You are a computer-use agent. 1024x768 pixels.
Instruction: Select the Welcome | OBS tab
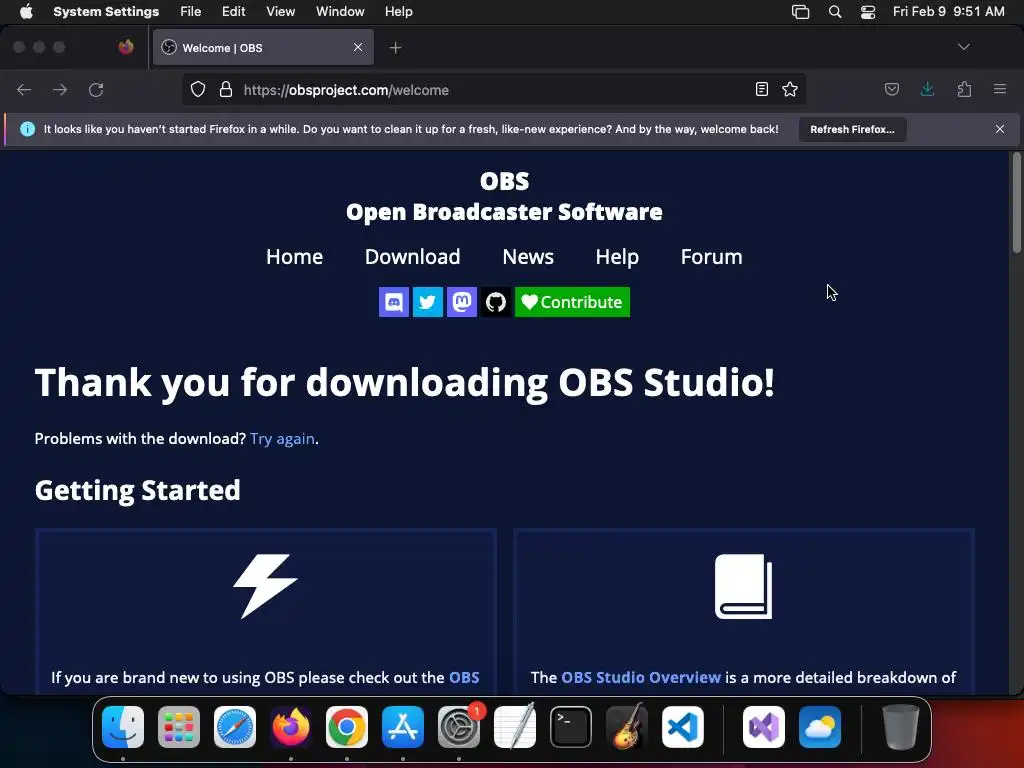(263, 48)
